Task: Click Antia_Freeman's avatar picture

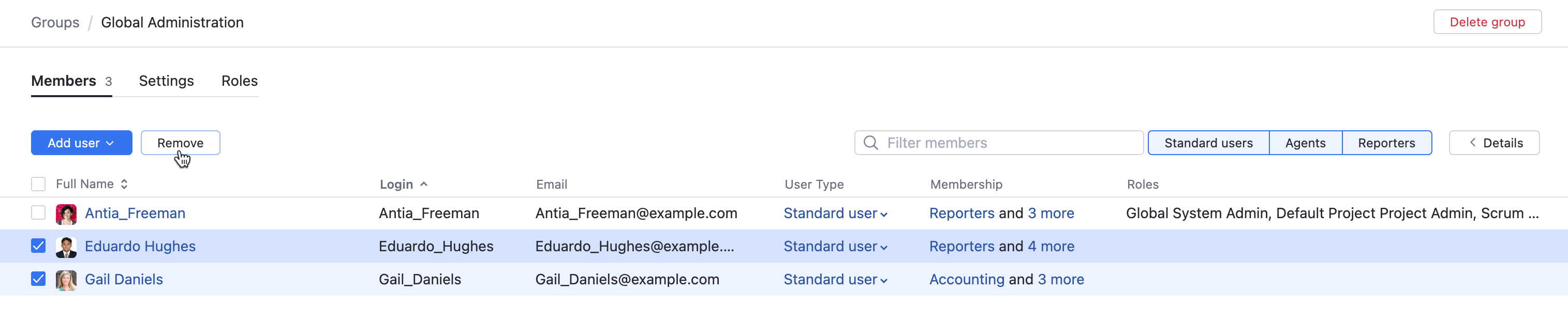Action: [x=66, y=214]
